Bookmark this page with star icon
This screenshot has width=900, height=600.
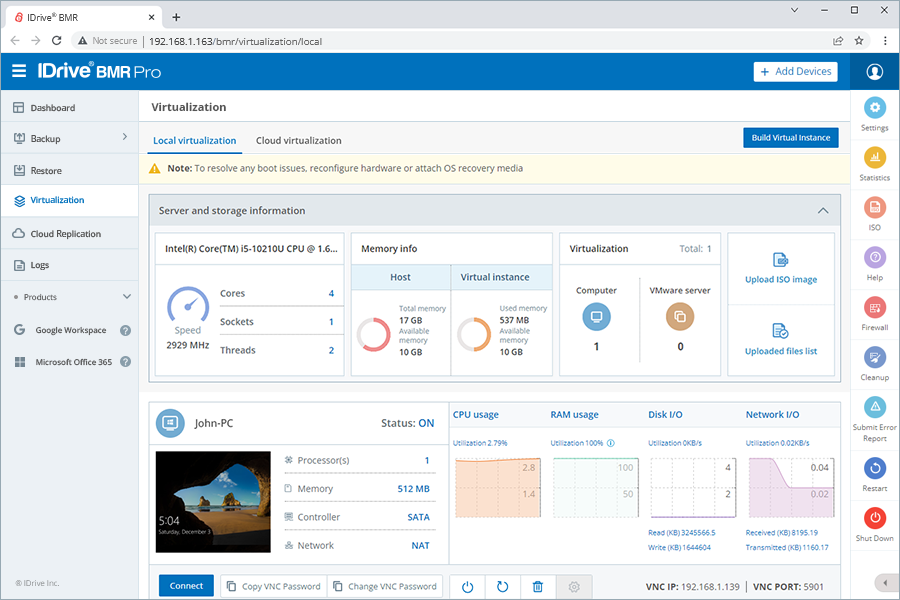click(859, 41)
